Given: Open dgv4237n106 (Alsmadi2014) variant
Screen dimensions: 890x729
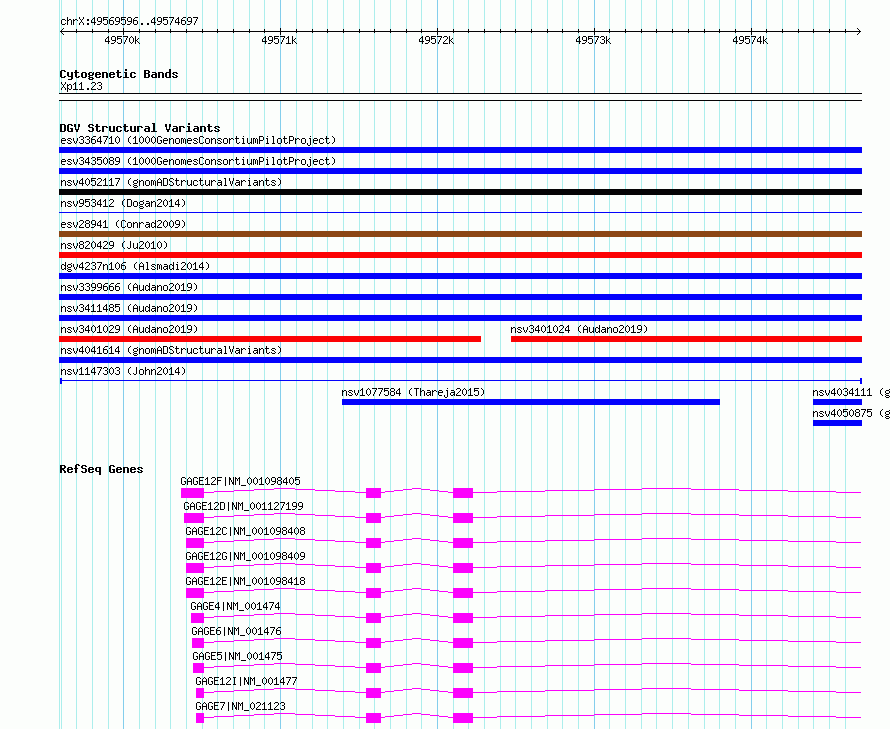Looking at the screenshot, I should point(135,266).
